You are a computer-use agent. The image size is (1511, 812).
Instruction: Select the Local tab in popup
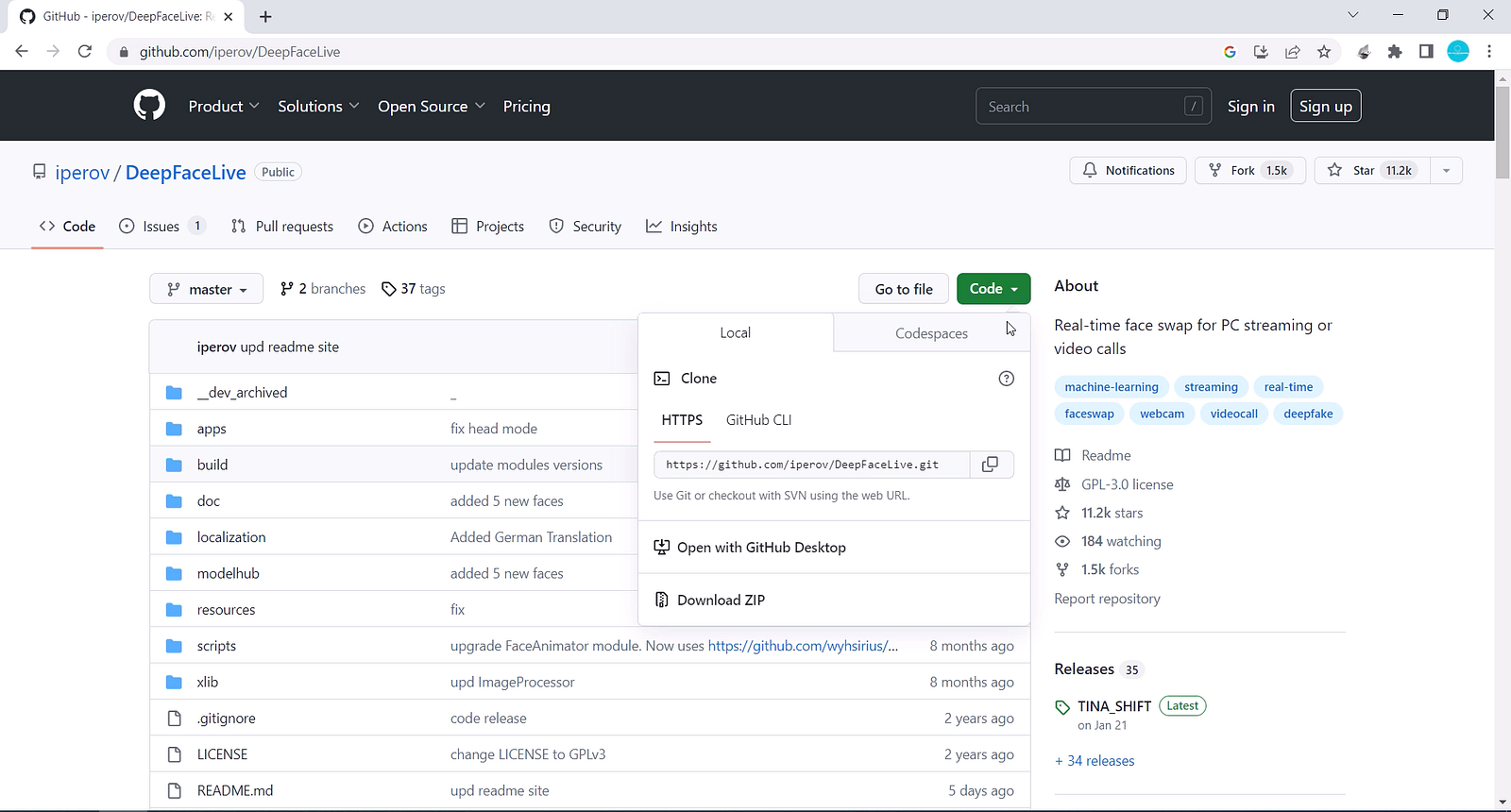736,332
